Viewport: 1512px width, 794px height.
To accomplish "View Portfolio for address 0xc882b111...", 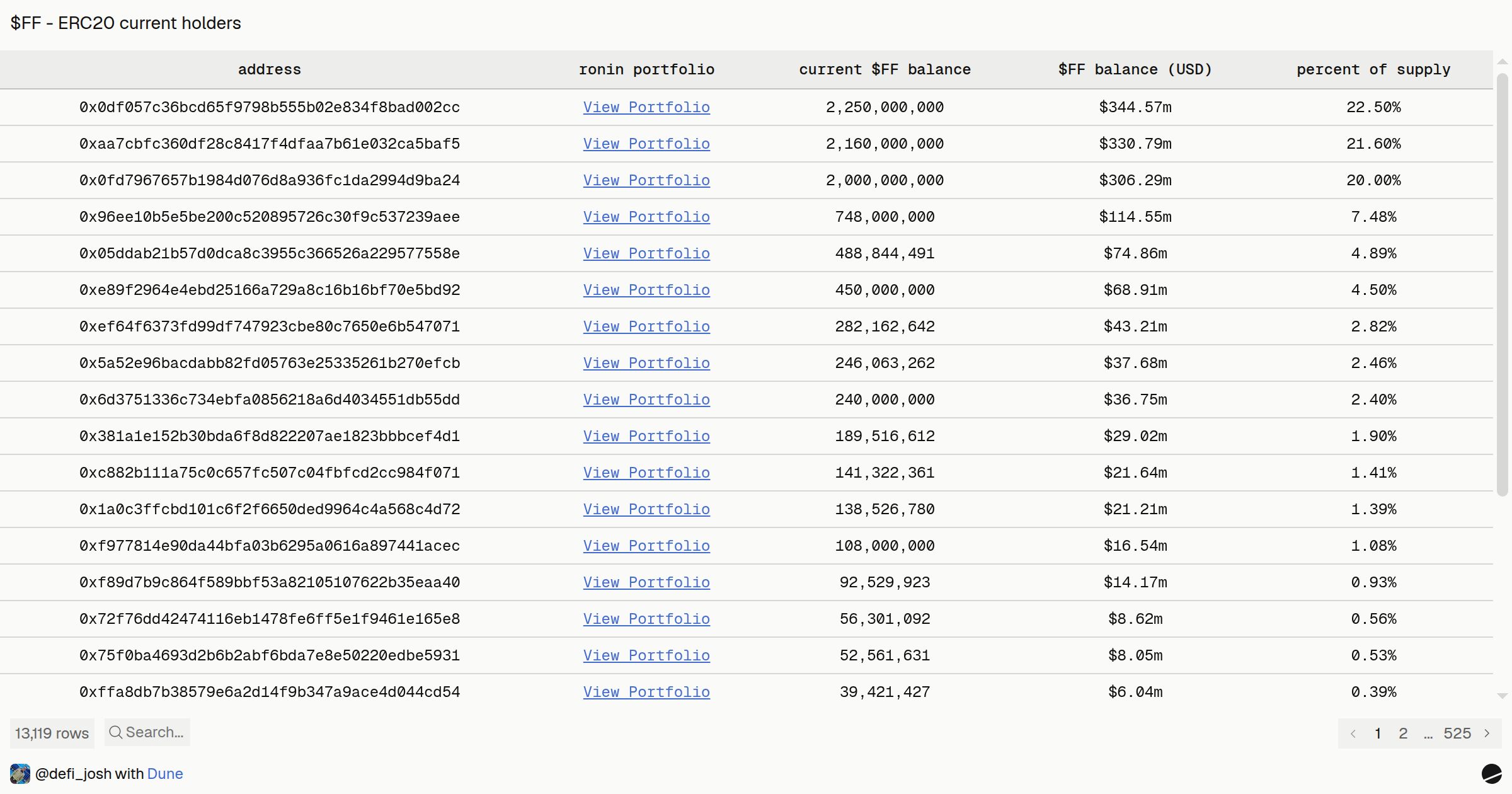I will [x=646, y=473].
